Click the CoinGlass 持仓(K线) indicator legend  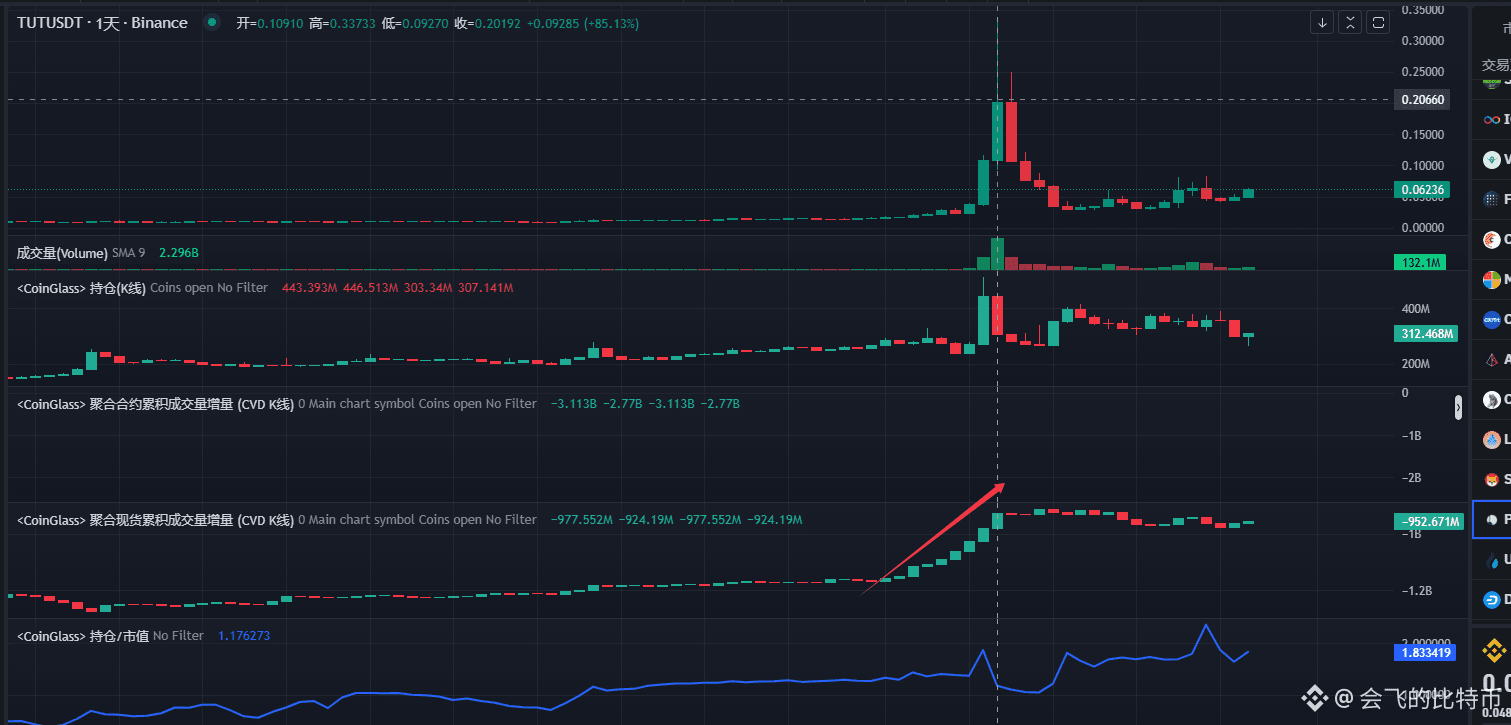(82, 288)
